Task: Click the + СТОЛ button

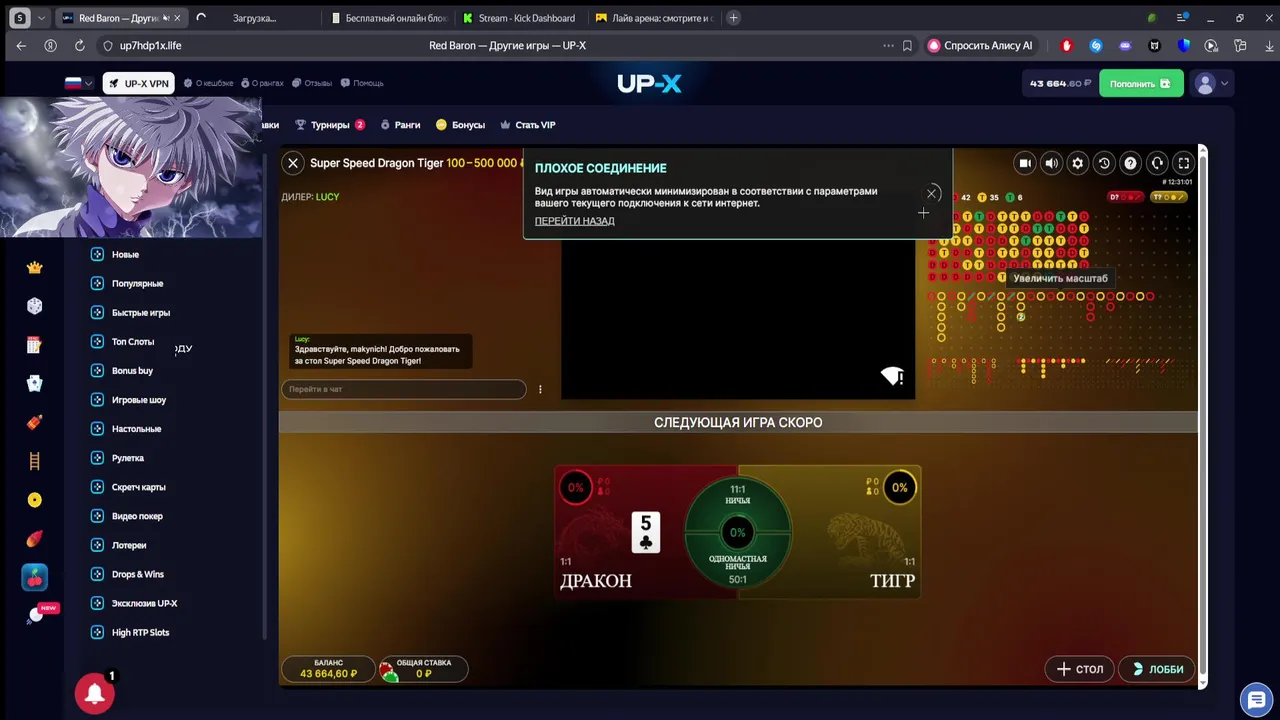Action: click(1080, 669)
